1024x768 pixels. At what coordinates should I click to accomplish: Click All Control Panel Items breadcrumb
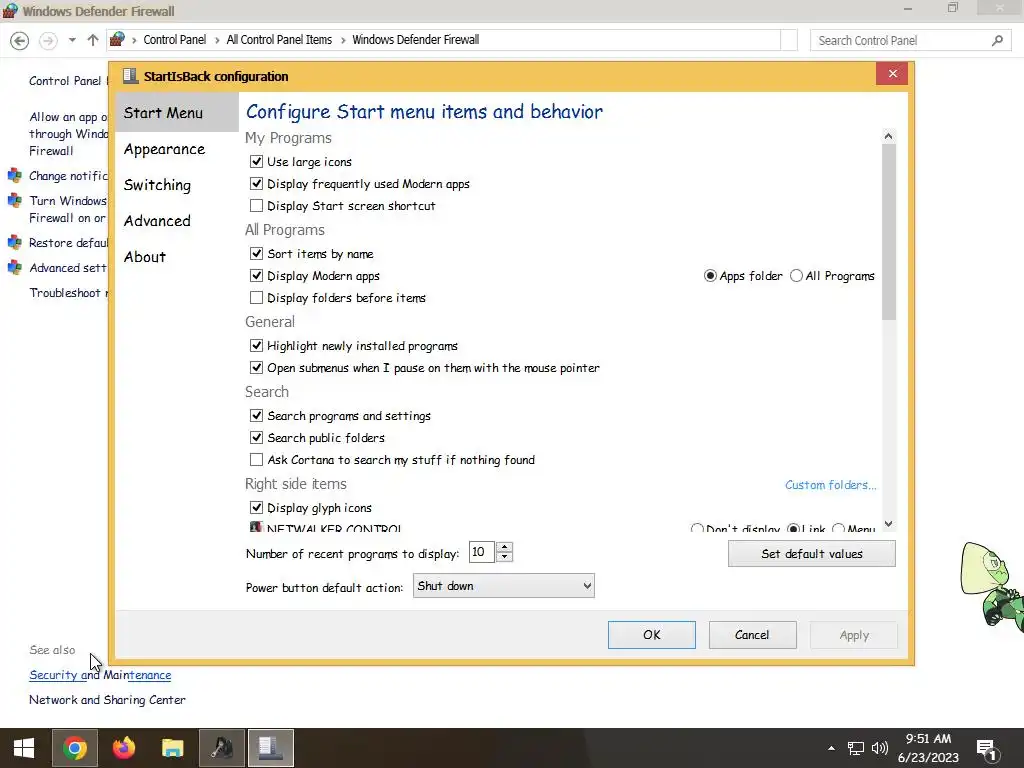click(x=279, y=40)
